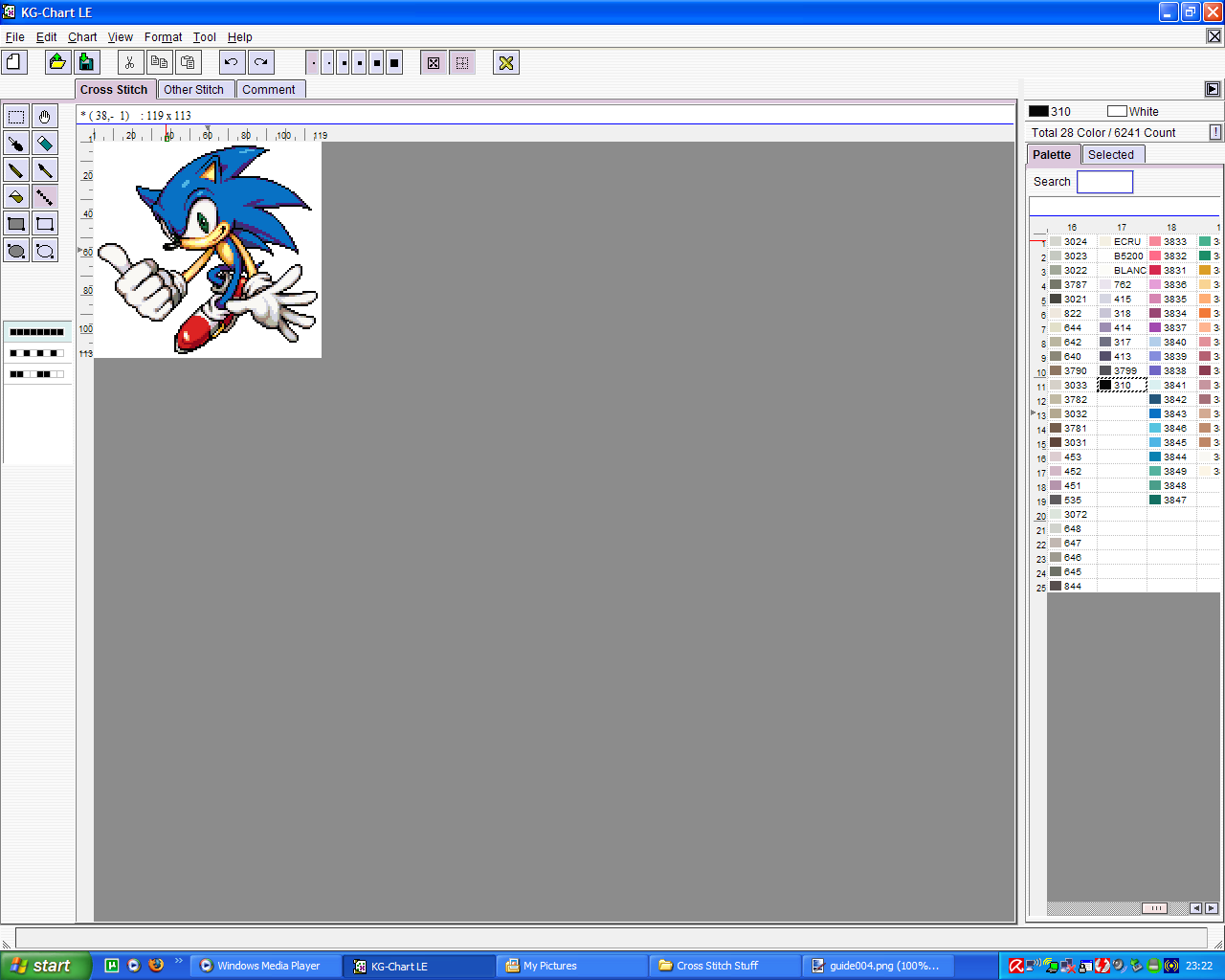Pick the 3847 dark teal color swatch
Screen dimensions: 1225x980
pos(1172,500)
